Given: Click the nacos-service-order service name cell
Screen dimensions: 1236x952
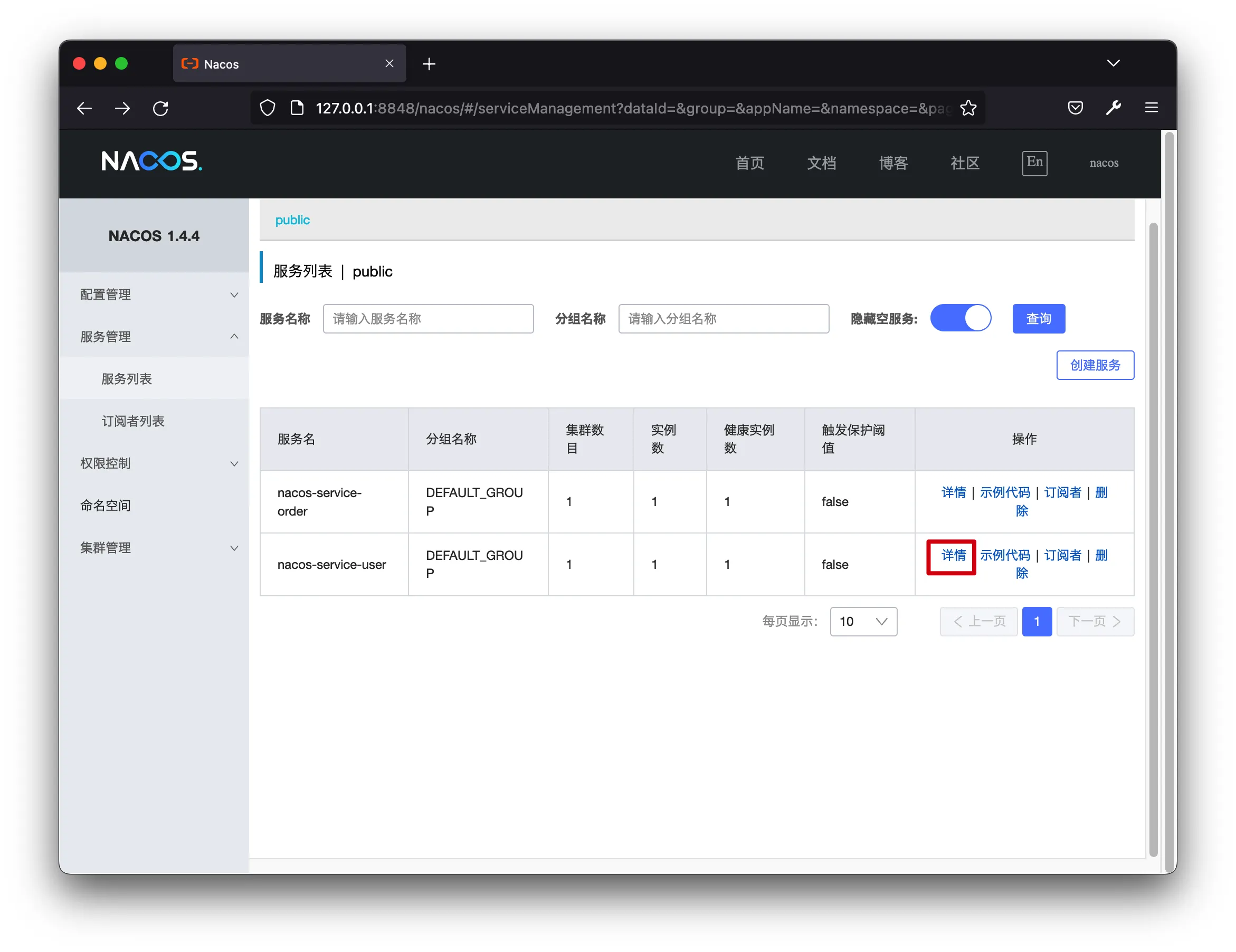Looking at the screenshot, I should [x=334, y=501].
